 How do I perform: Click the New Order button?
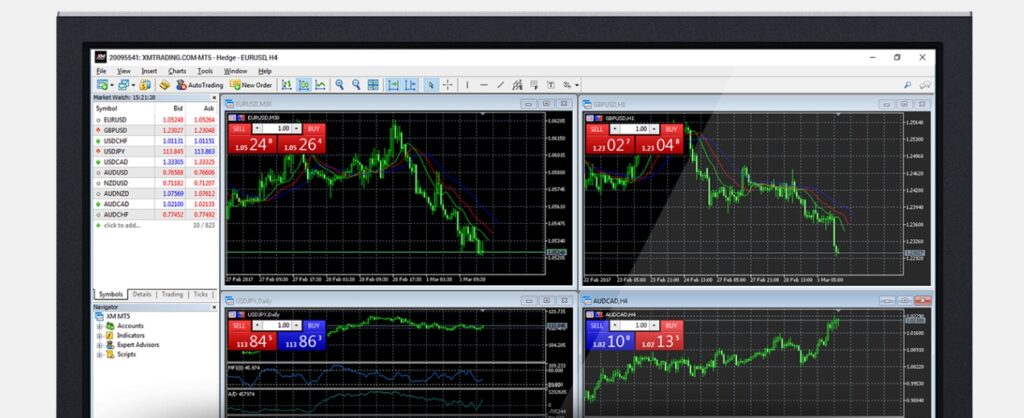251,85
